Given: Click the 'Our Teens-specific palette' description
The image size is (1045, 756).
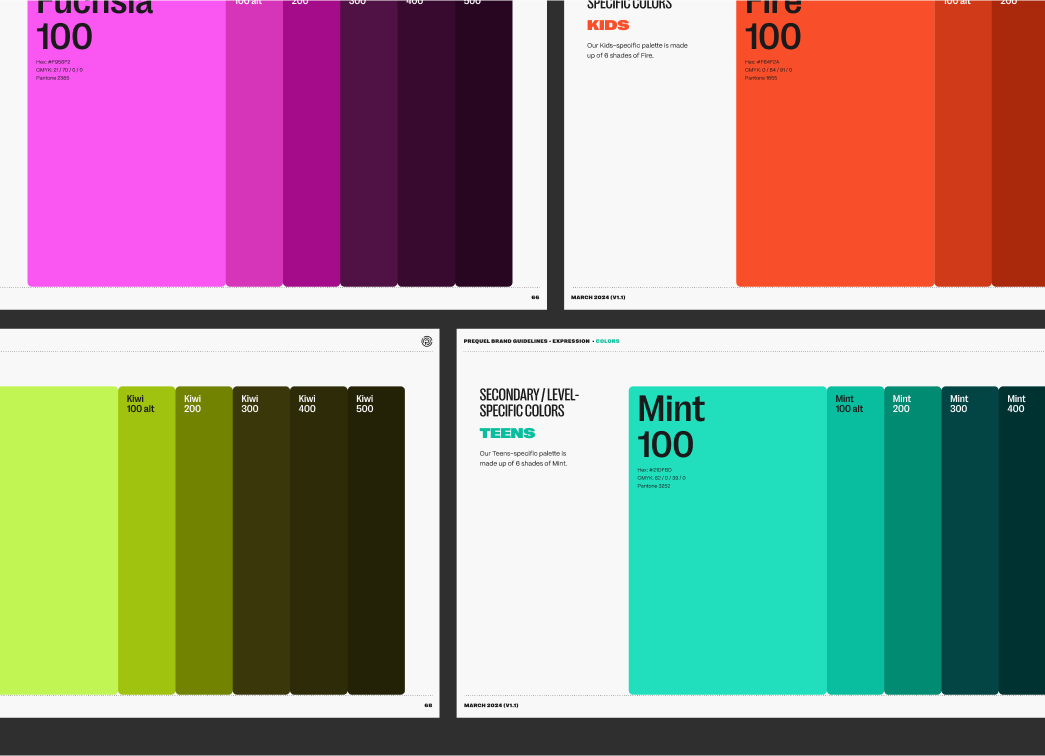Looking at the screenshot, I should click(523, 458).
